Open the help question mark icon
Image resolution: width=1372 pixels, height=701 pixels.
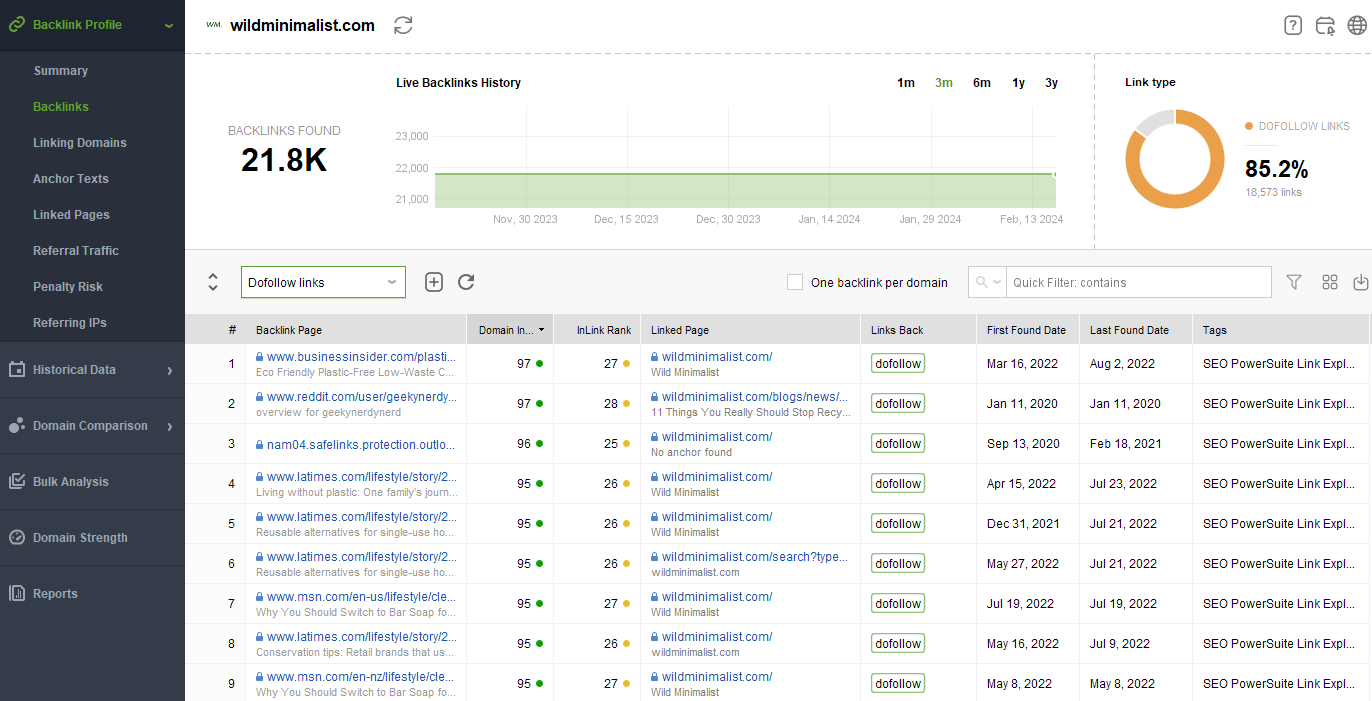click(1293, 26)
